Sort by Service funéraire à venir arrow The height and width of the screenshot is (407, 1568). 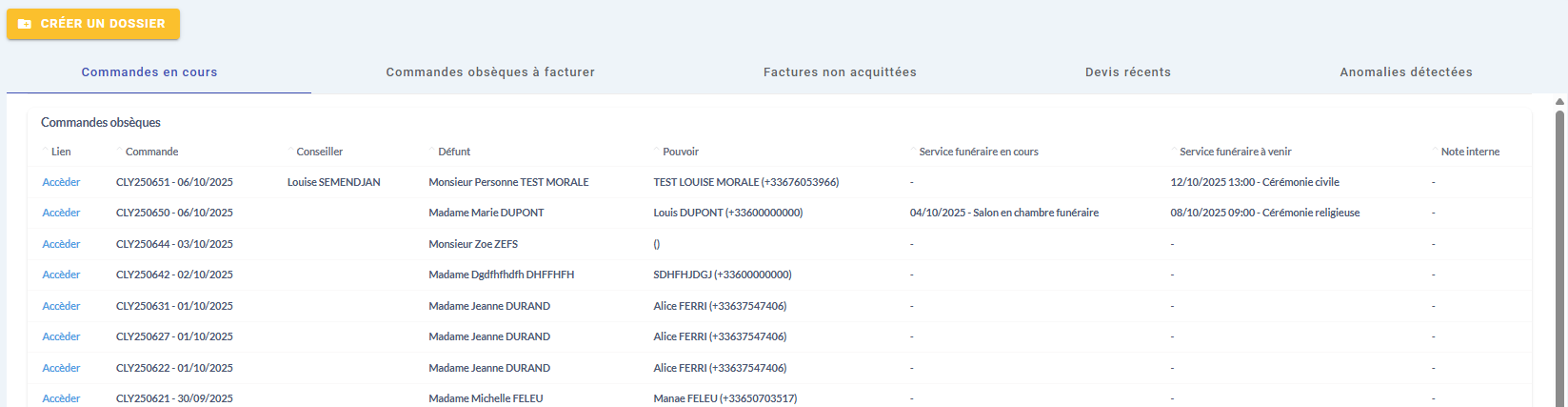tap(1175, 150)
